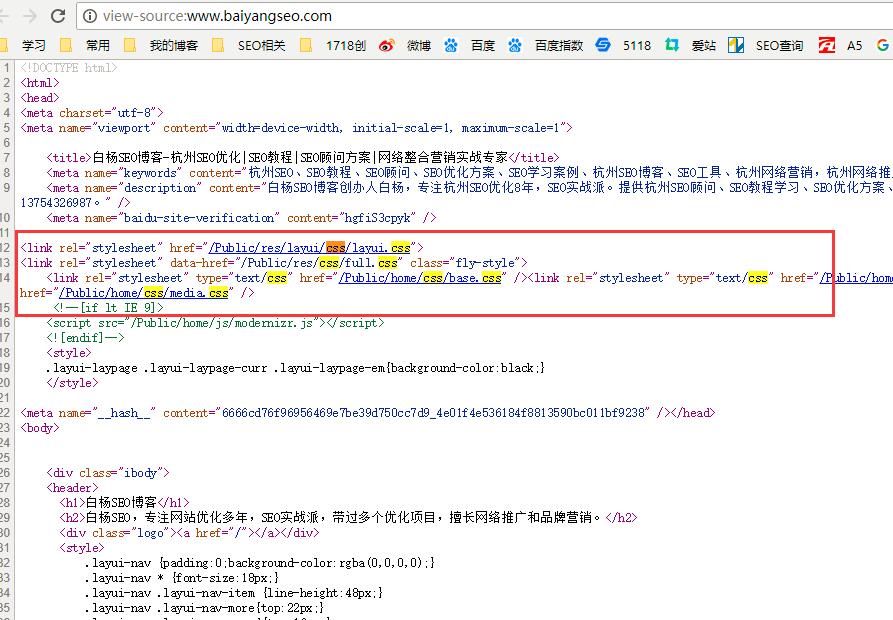Click the site info icon in address bar
This screenshot has height=620, width=893.
tap(90, 16)
